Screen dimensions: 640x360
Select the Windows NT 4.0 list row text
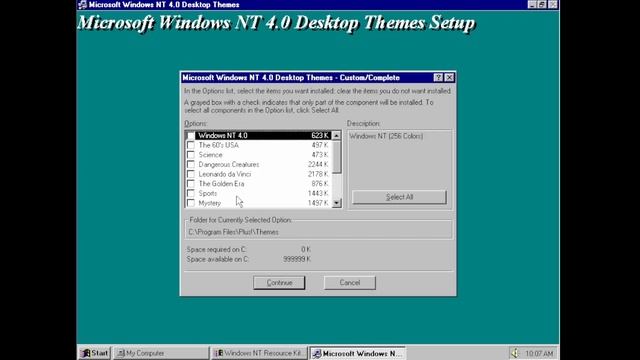223,136
